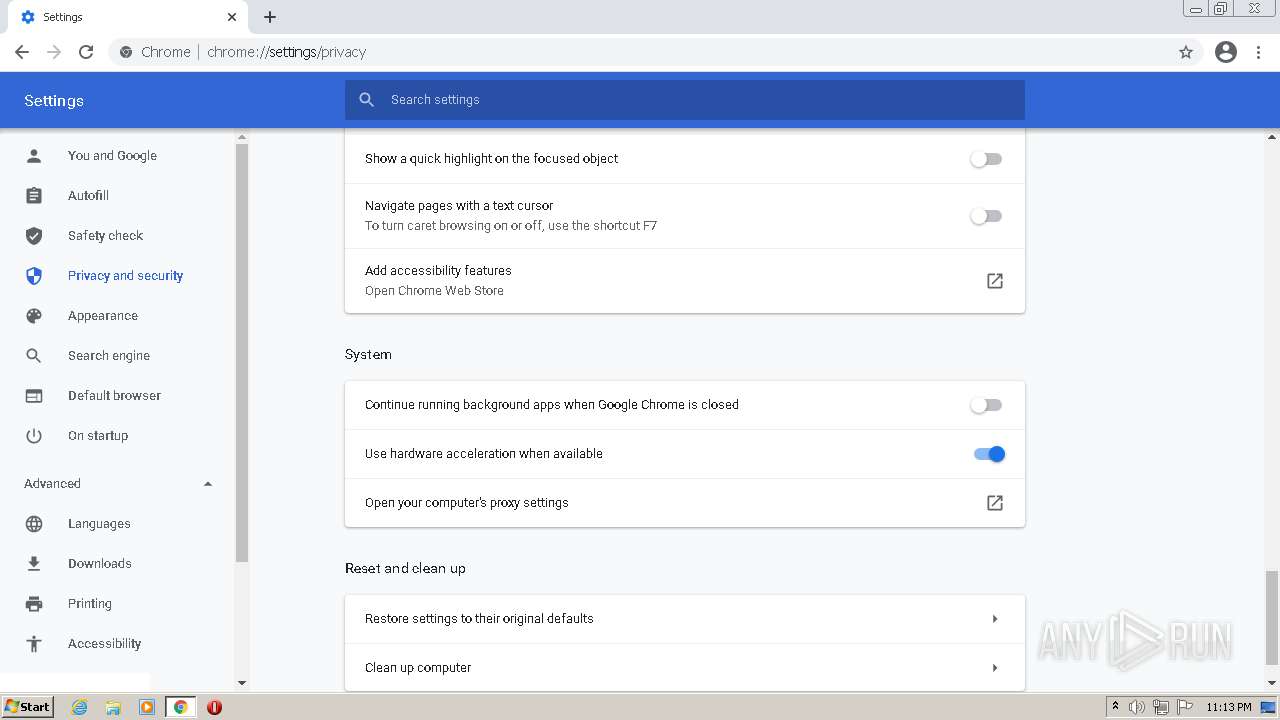Viewport: 1280px width, 720px height.
Task: Toggle Navigate pages with a text cursor
Action: coord(987,216)
